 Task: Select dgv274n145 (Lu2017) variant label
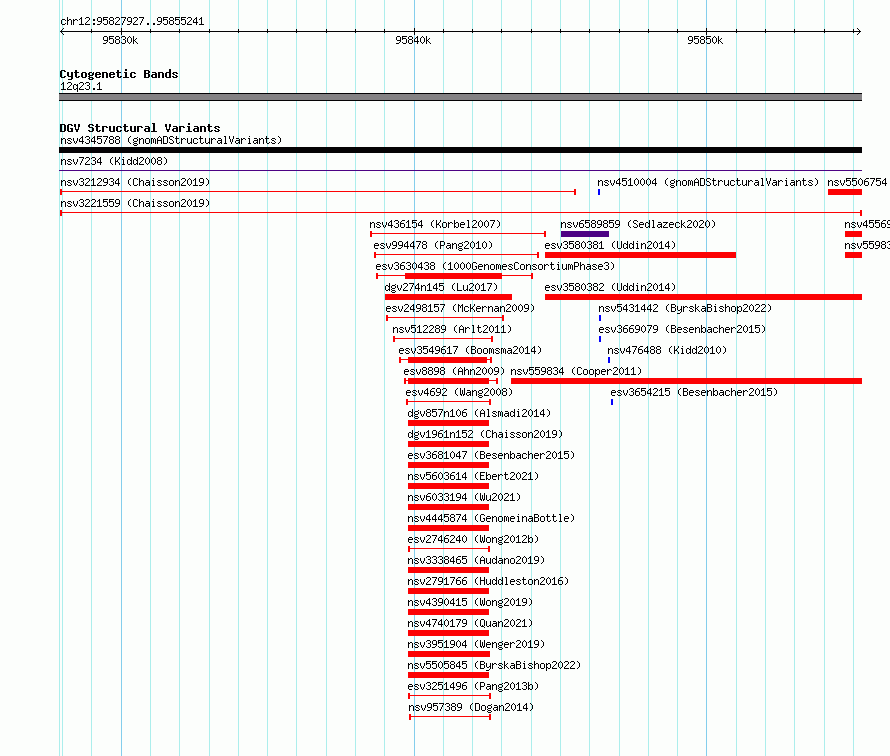(x=441, y=287)
